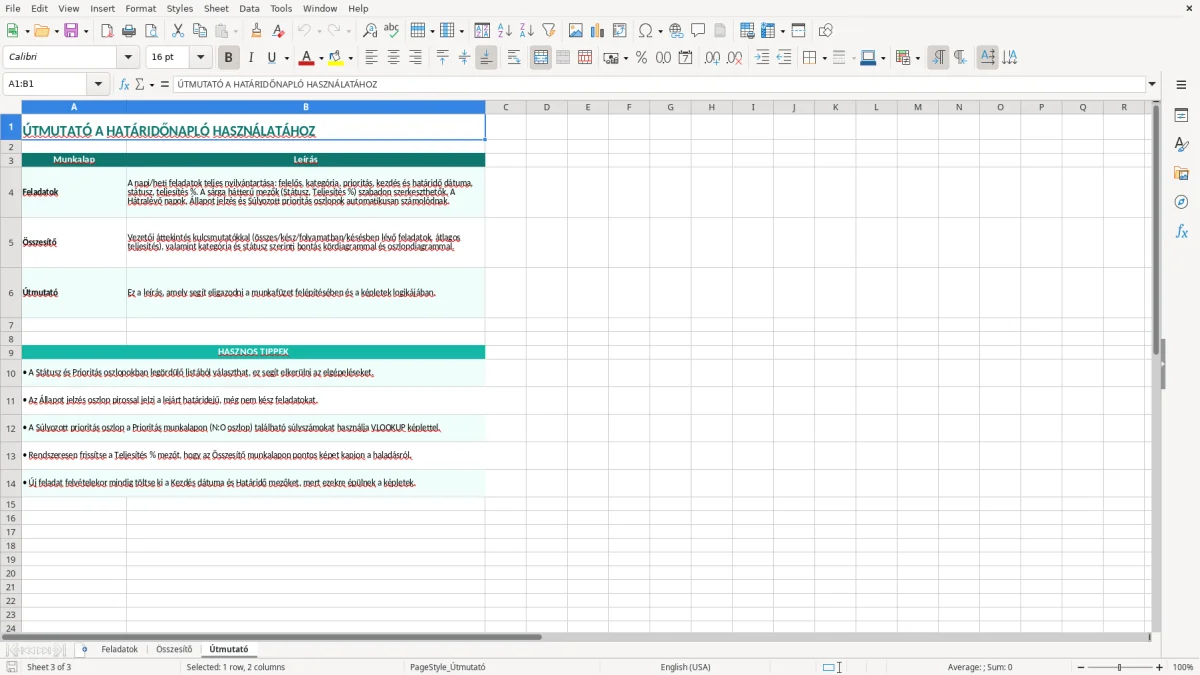The height and width of the screenshot is (675, 1200).
Task: Expand the formula bar dropdown arrow
Action: [1152, 84]
